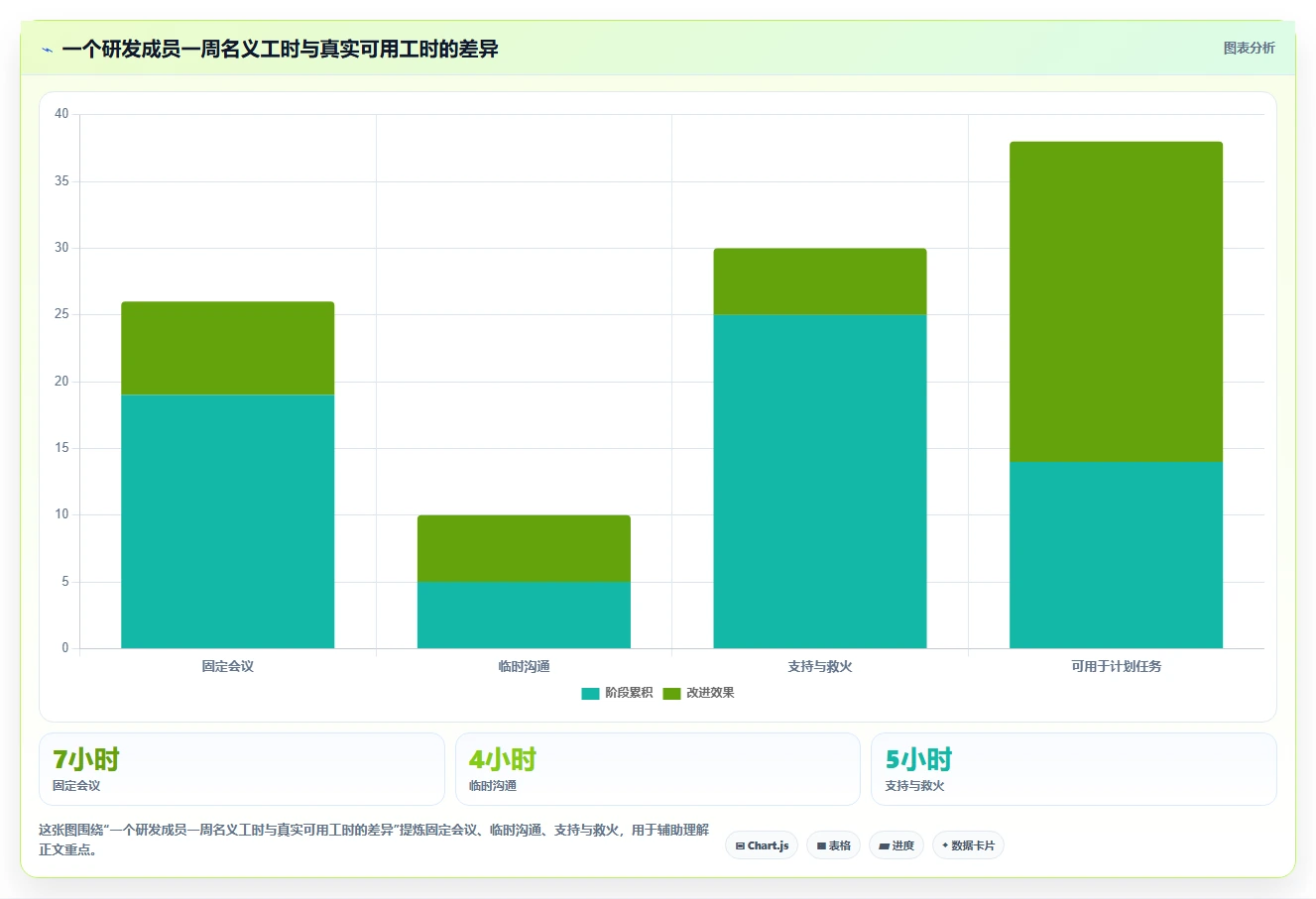Image resolution: width=1316 pixels, height=899 pixels.
Task: Click the lightning icon beside the chart title
Action: coord(47,50)
